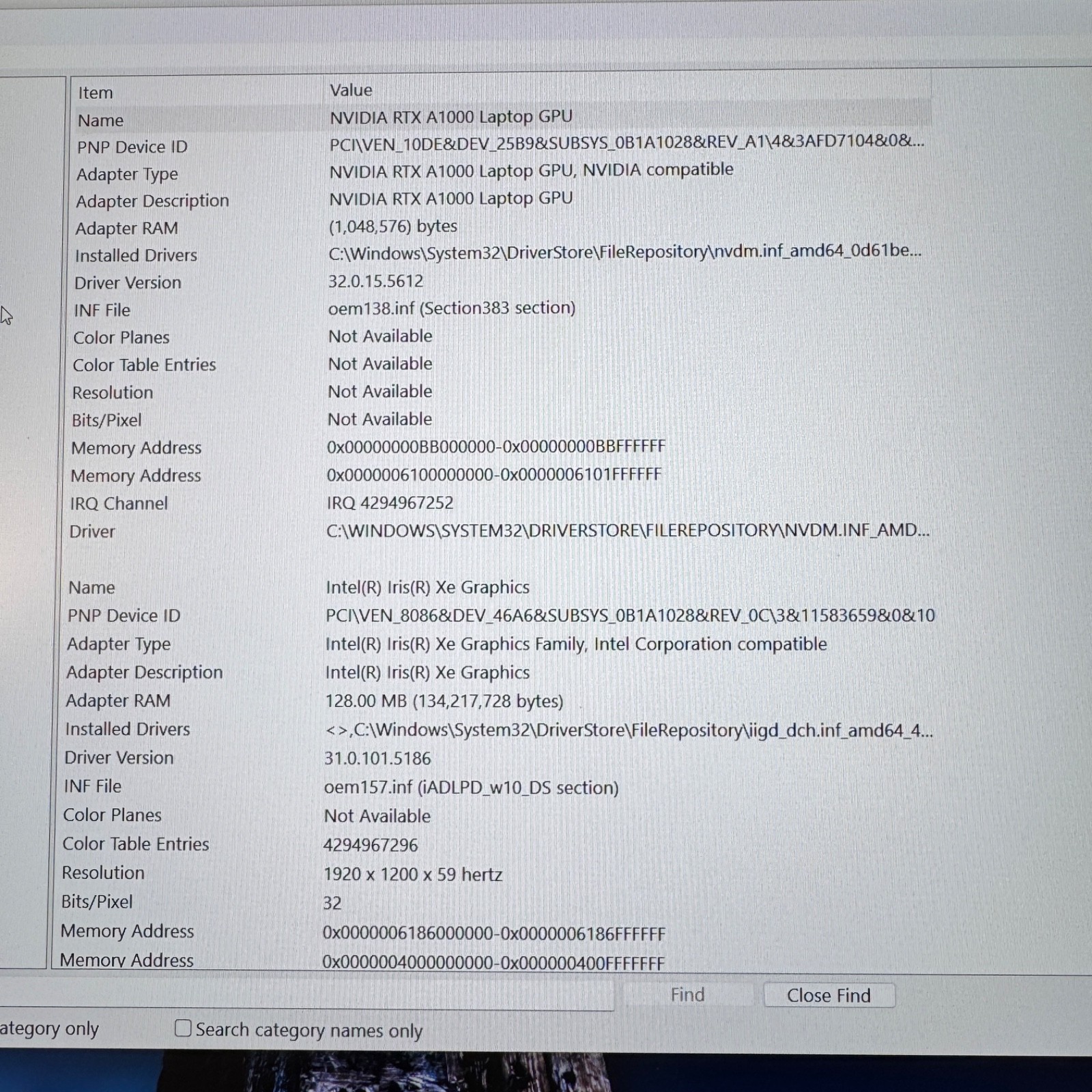Select the 'IRQ 4294967252' value
The image size is (1092, 1092).
coord(390,503)
